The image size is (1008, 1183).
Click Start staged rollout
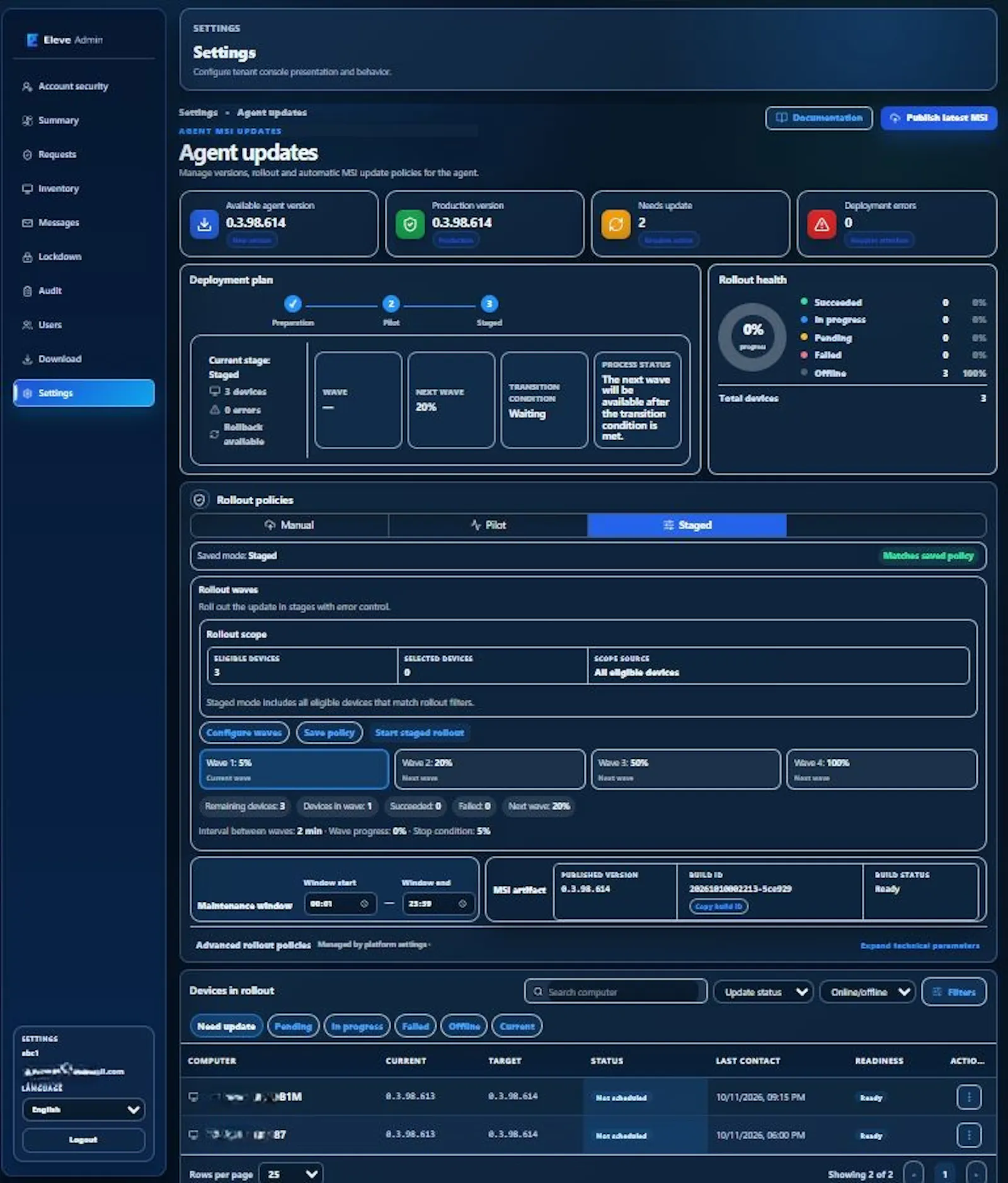click(x=420, y=733)
